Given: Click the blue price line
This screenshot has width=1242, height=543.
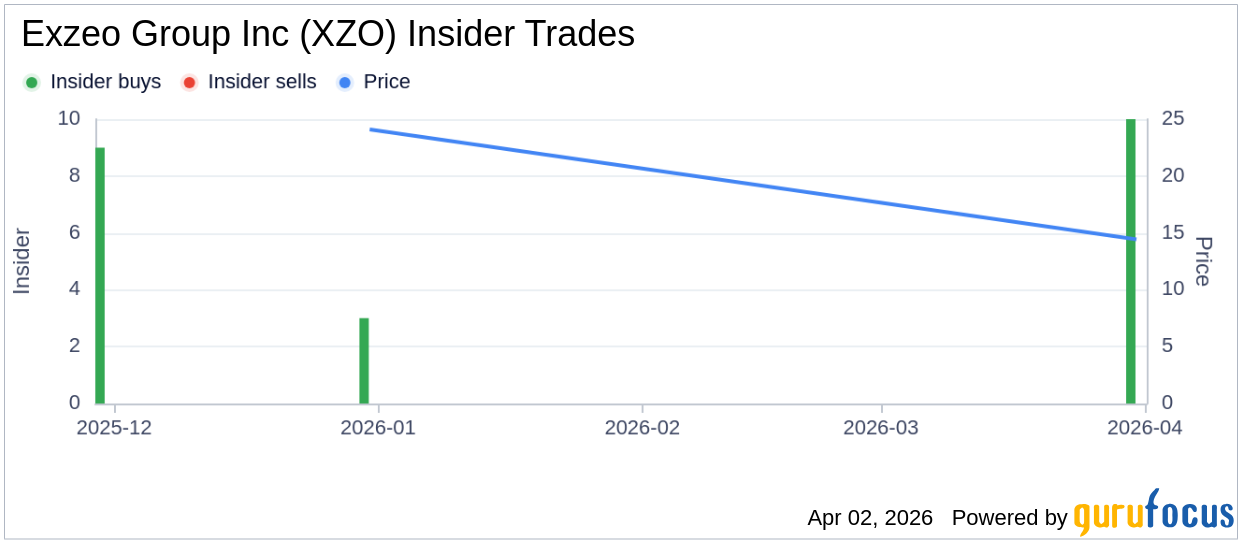Looking at the screenshot, I should click(750, 184).
